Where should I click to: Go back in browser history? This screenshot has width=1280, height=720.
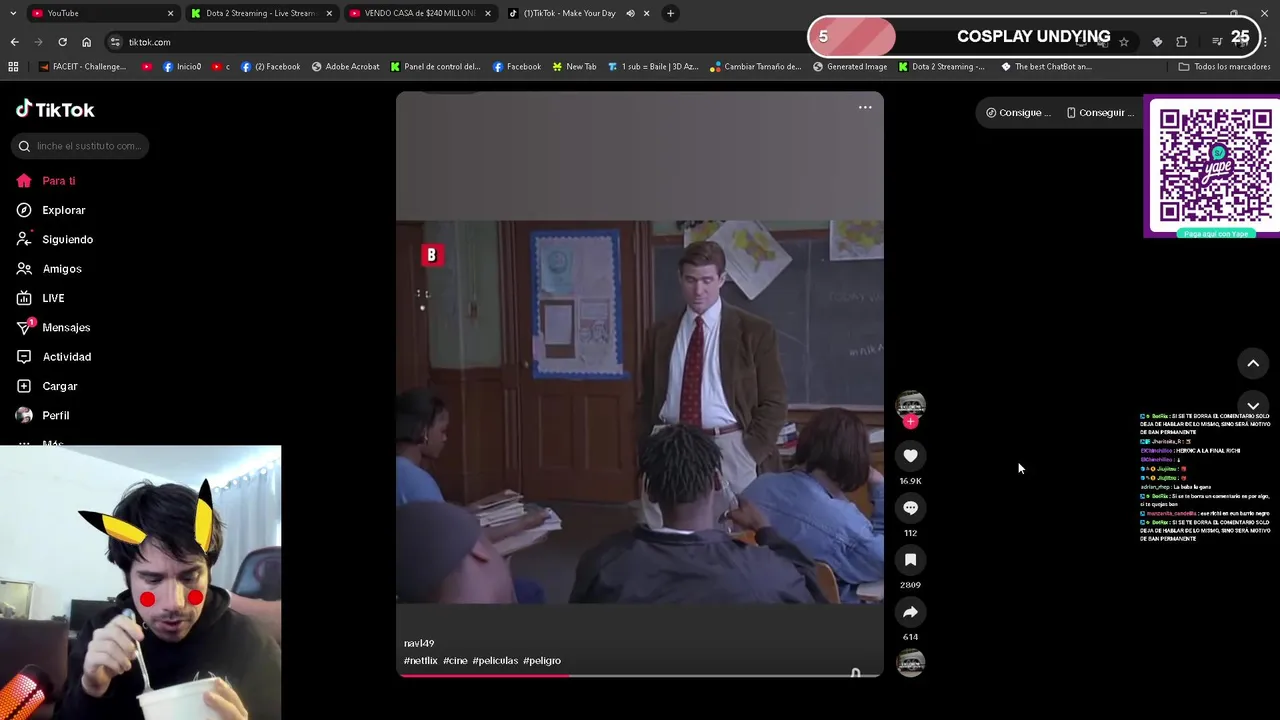14,42
